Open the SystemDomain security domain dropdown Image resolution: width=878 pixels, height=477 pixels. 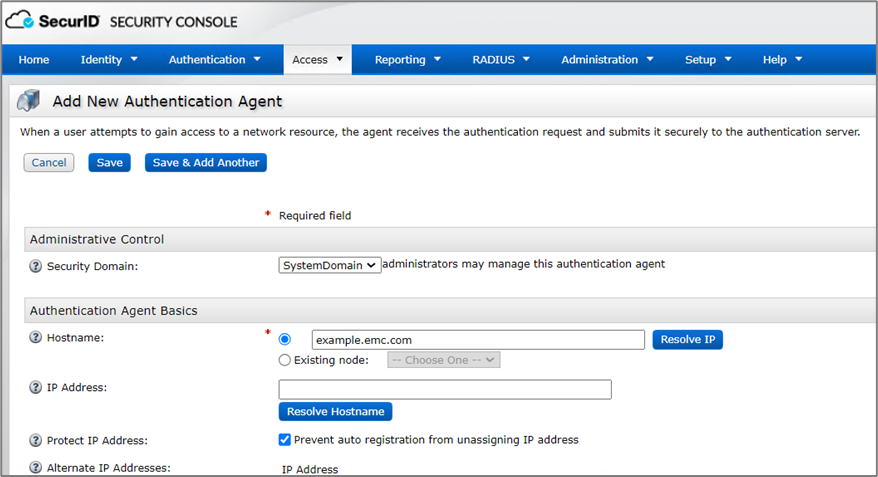tap(329, 265)
